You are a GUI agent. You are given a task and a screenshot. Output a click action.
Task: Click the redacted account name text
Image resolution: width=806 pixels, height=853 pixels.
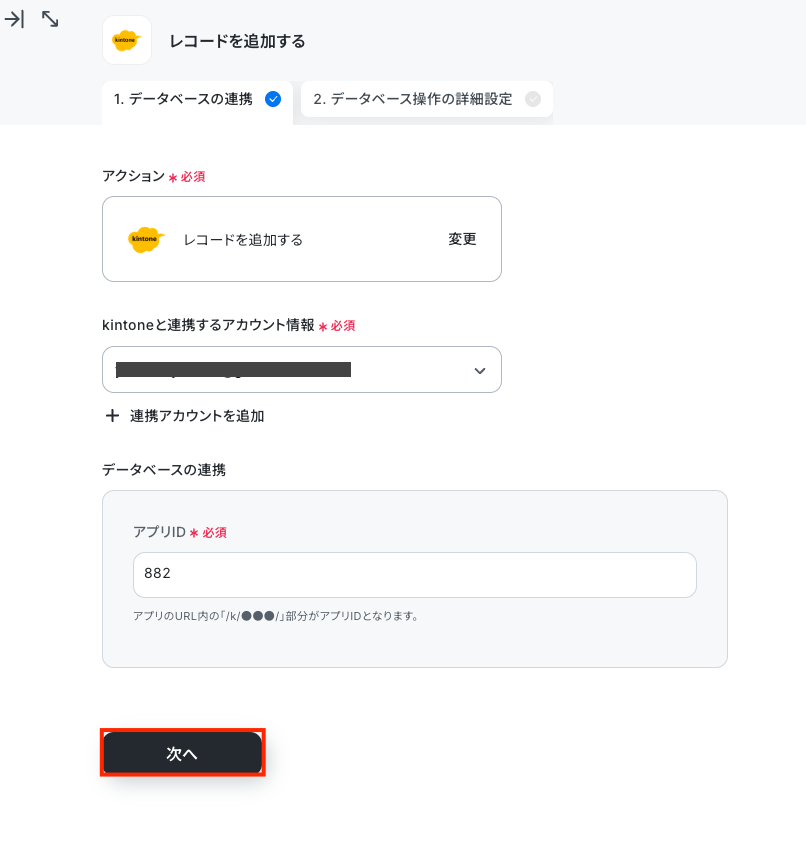[233, 369]
